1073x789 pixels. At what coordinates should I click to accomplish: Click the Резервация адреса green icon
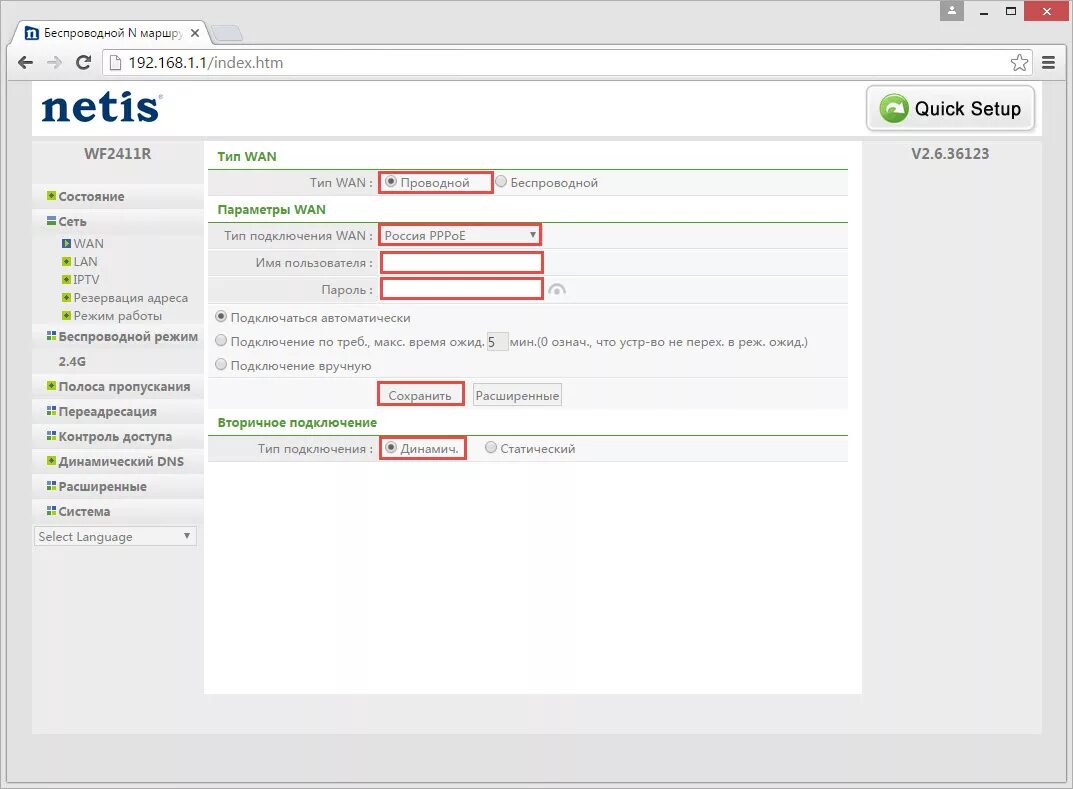(66, 297)
